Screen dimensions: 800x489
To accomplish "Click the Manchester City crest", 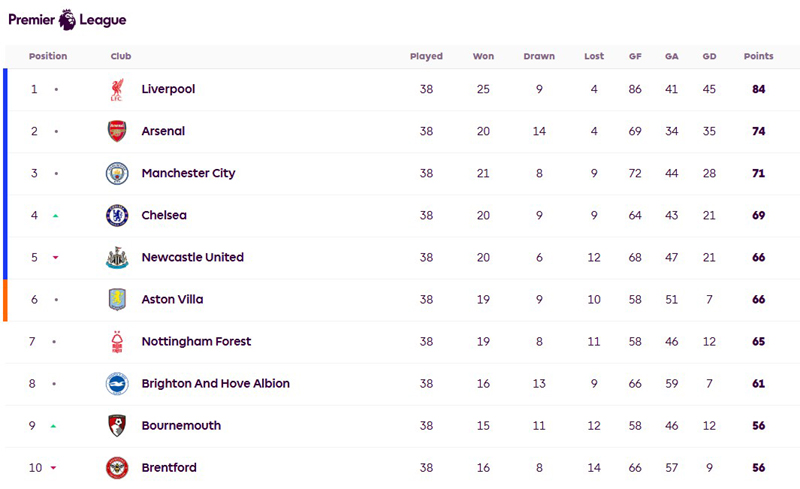I will 117,174.
